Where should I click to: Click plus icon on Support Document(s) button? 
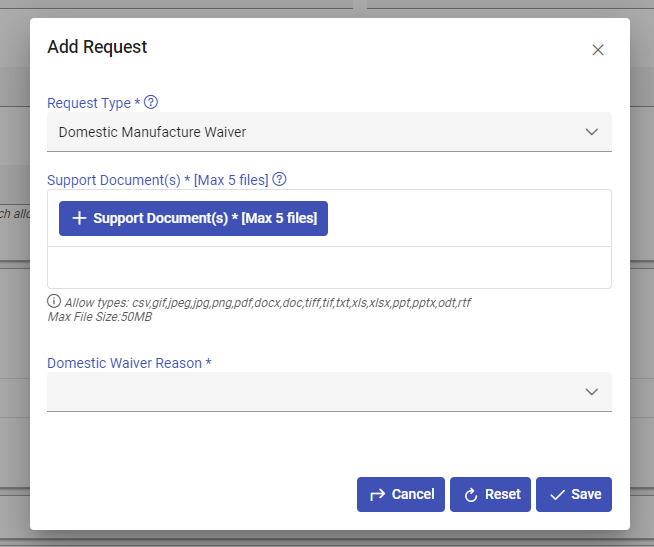tap(79, 218)
